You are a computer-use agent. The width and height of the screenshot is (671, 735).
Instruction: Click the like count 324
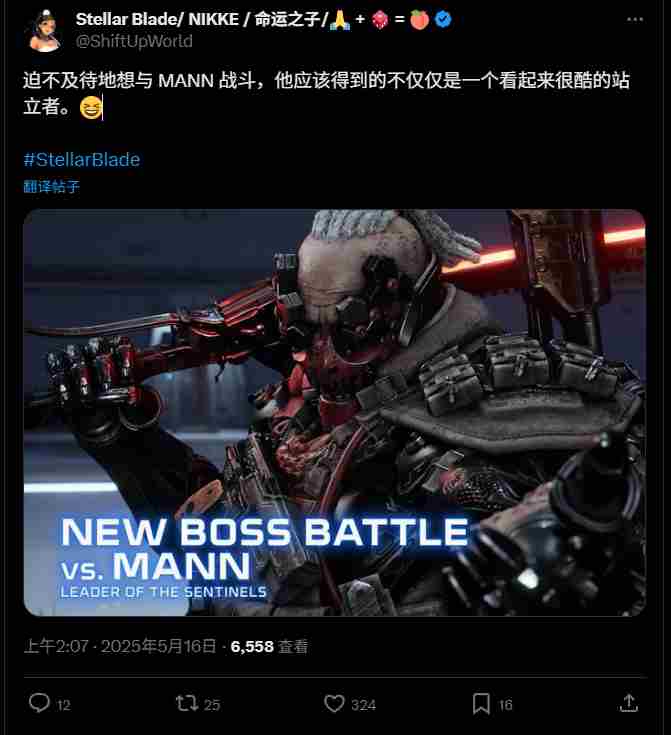tap(364, 705)
